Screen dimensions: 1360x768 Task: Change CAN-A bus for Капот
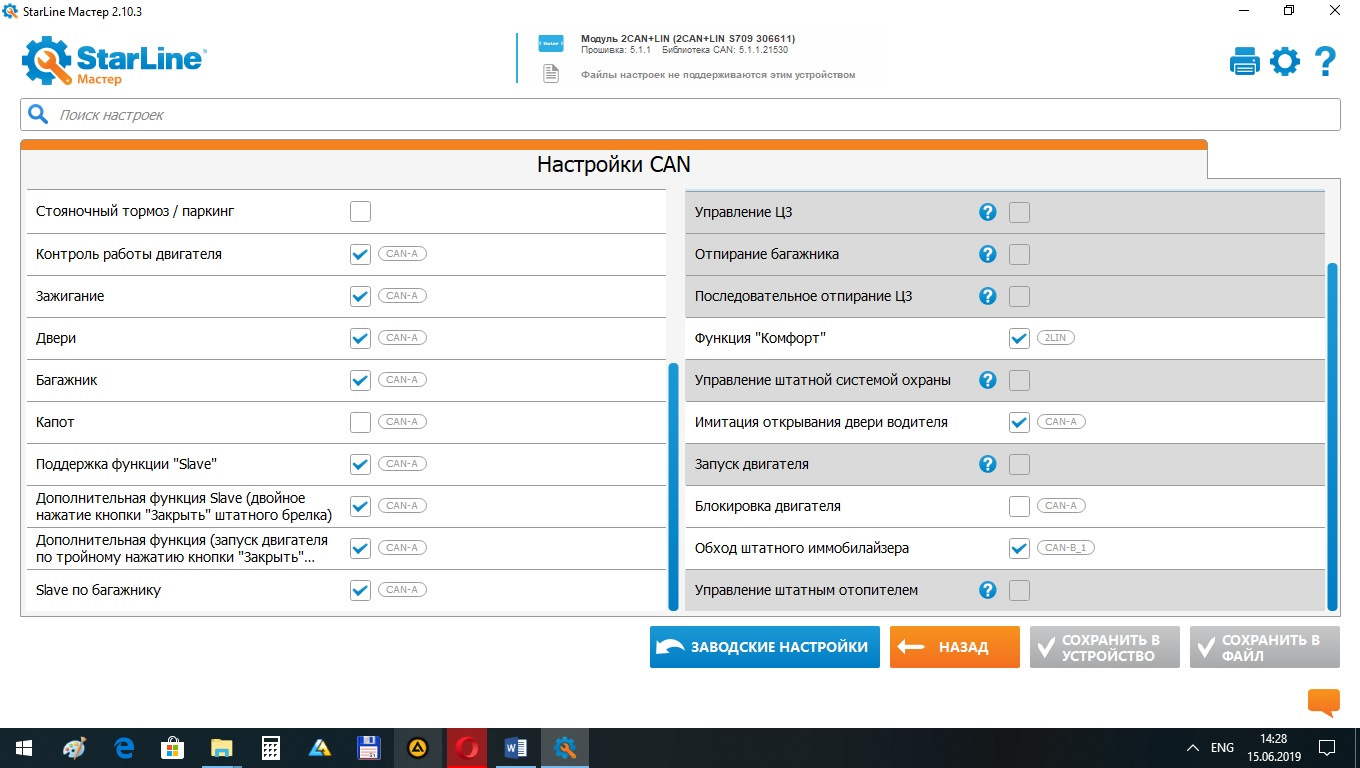tap(402, 422)
